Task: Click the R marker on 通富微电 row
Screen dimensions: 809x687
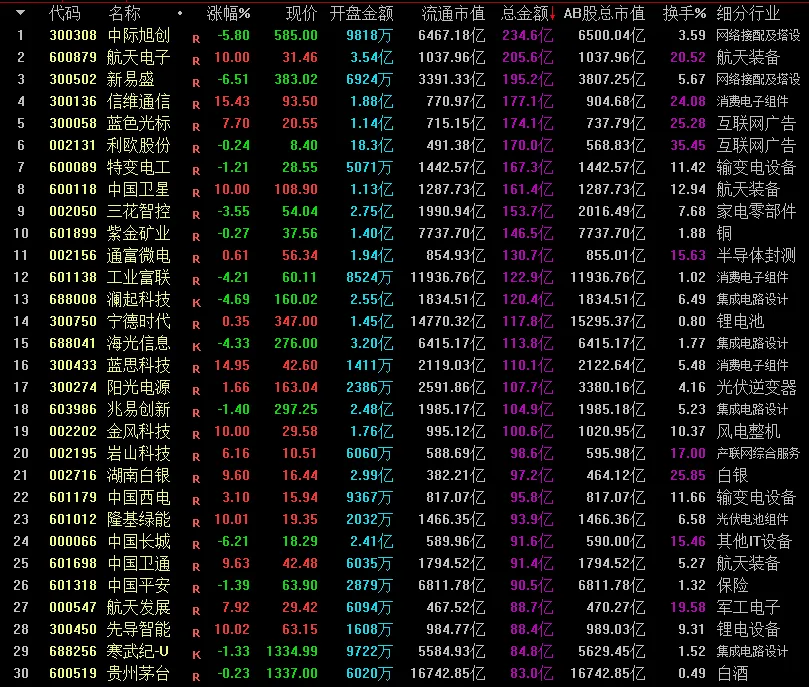Action: click(196, 259)
